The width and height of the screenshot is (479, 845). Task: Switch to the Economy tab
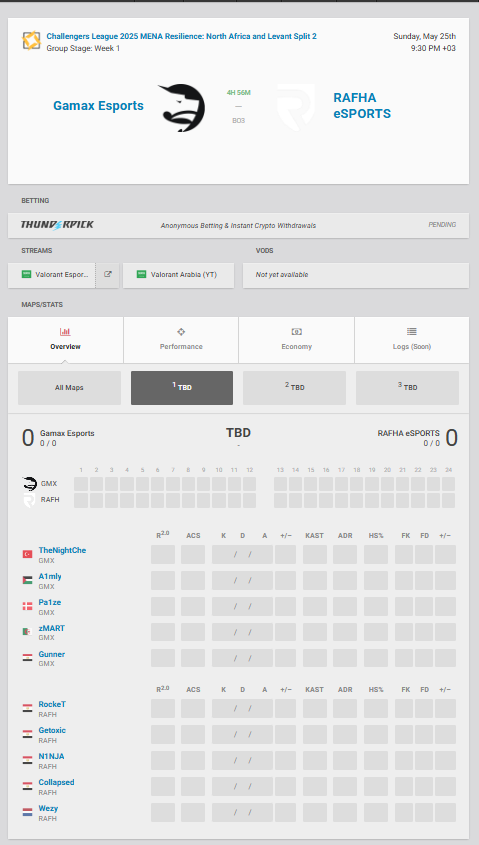296,340
